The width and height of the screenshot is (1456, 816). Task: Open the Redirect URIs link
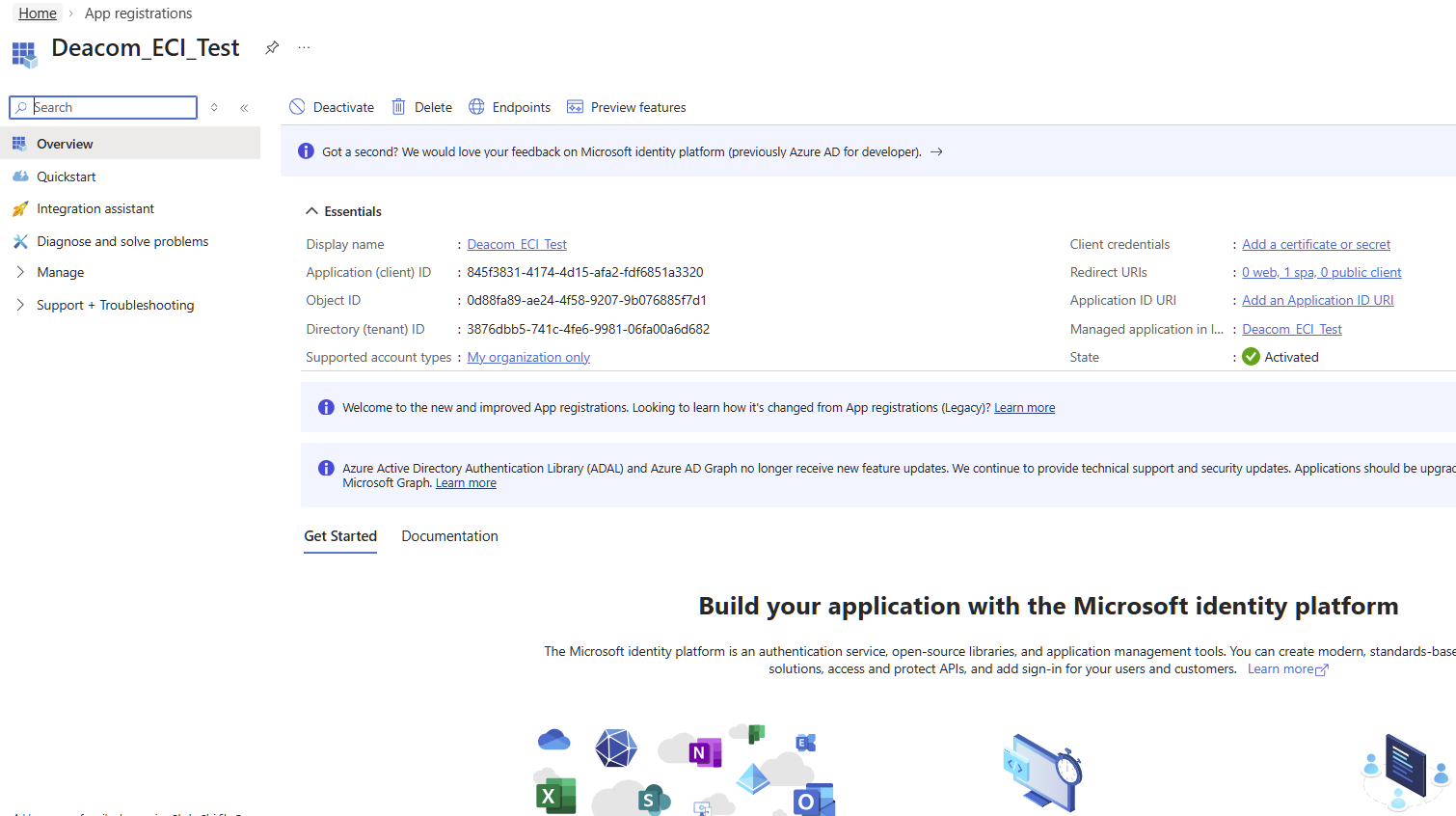click(1321, 272)
